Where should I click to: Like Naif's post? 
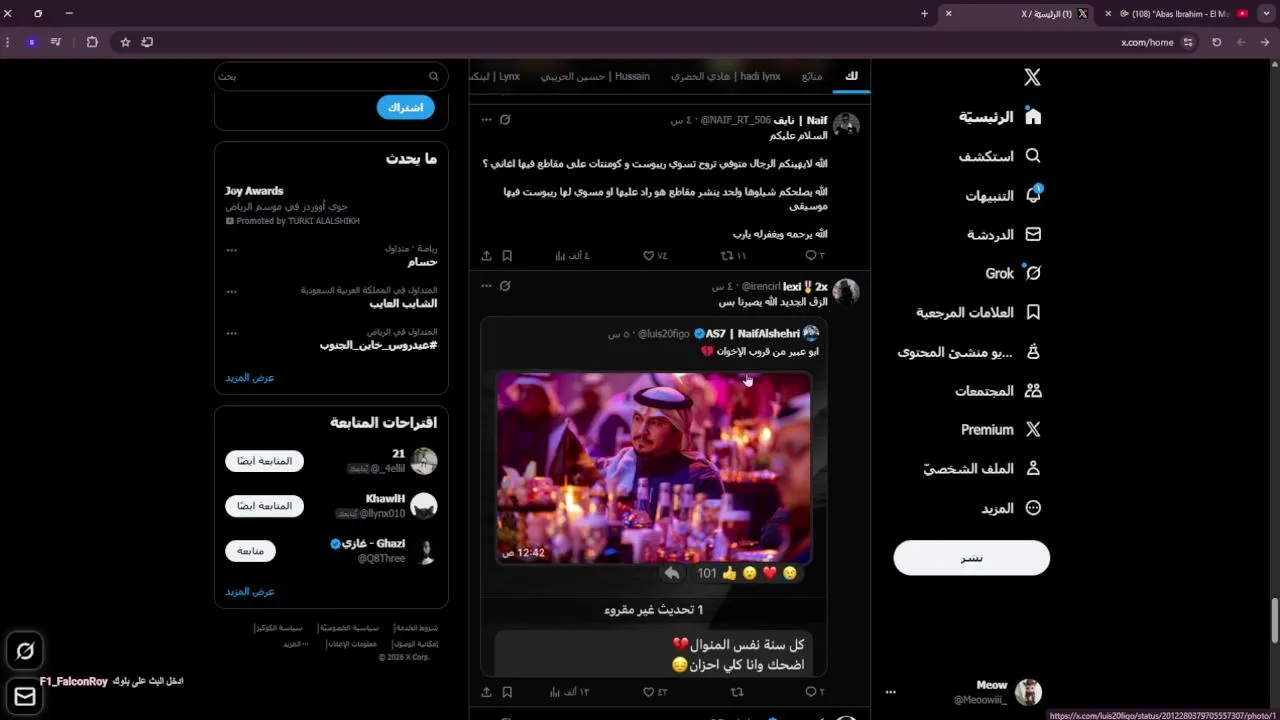[x=655, y=256]
